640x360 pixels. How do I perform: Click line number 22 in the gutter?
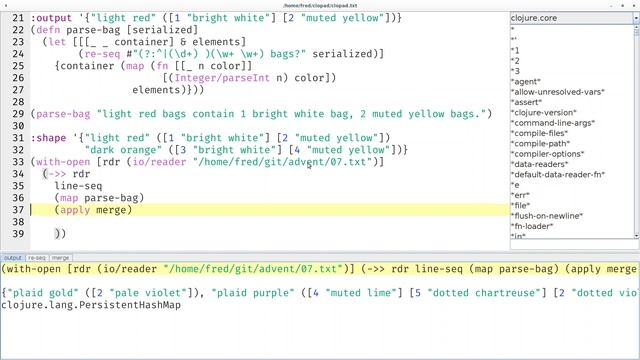pos(18,30)
